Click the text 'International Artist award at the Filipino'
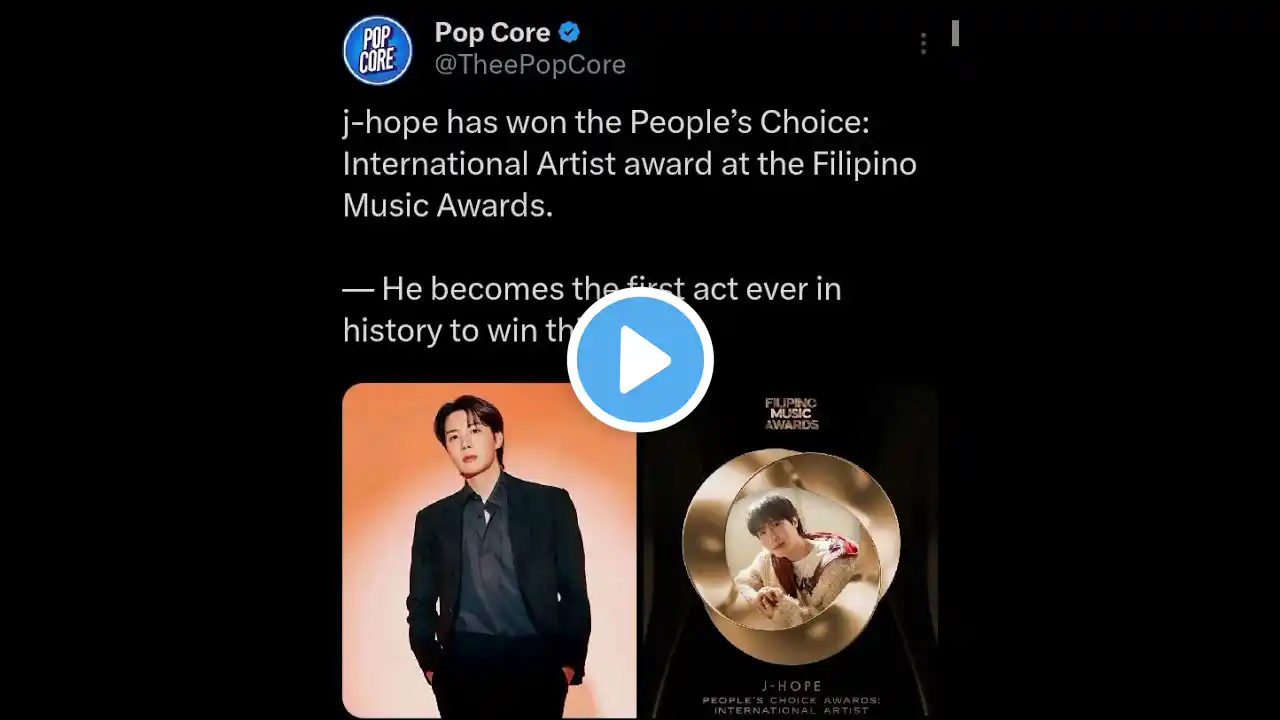This screenshot has width=1280, height=720. tap(630, 163)
